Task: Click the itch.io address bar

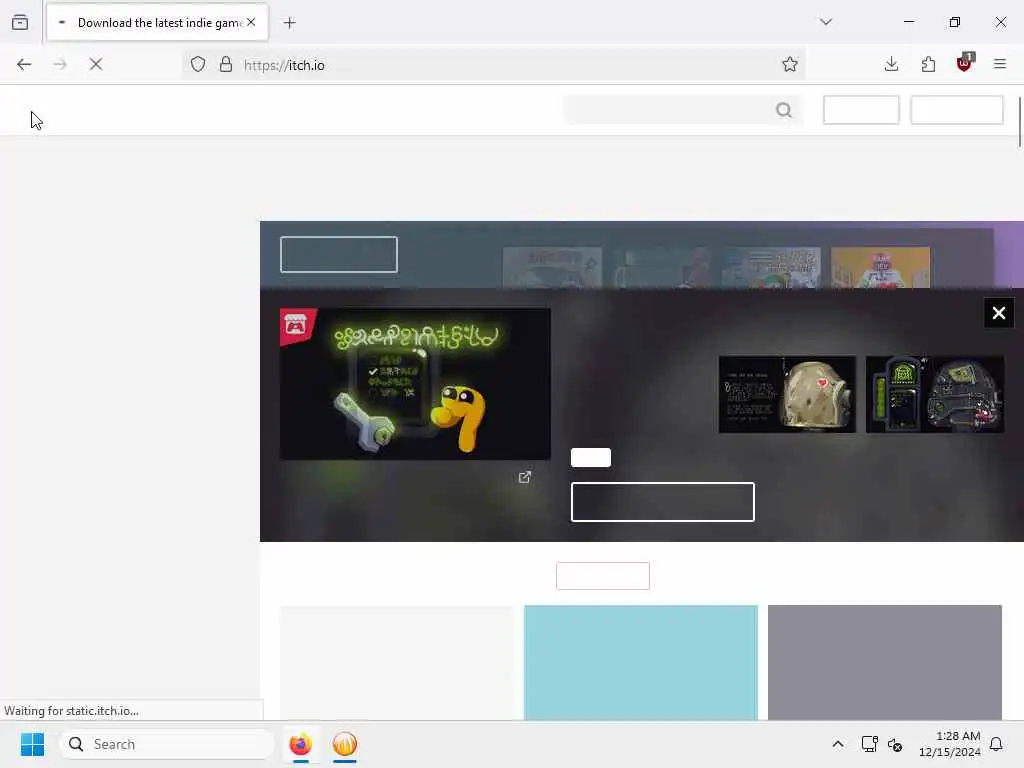Action: tap(493, 65)
